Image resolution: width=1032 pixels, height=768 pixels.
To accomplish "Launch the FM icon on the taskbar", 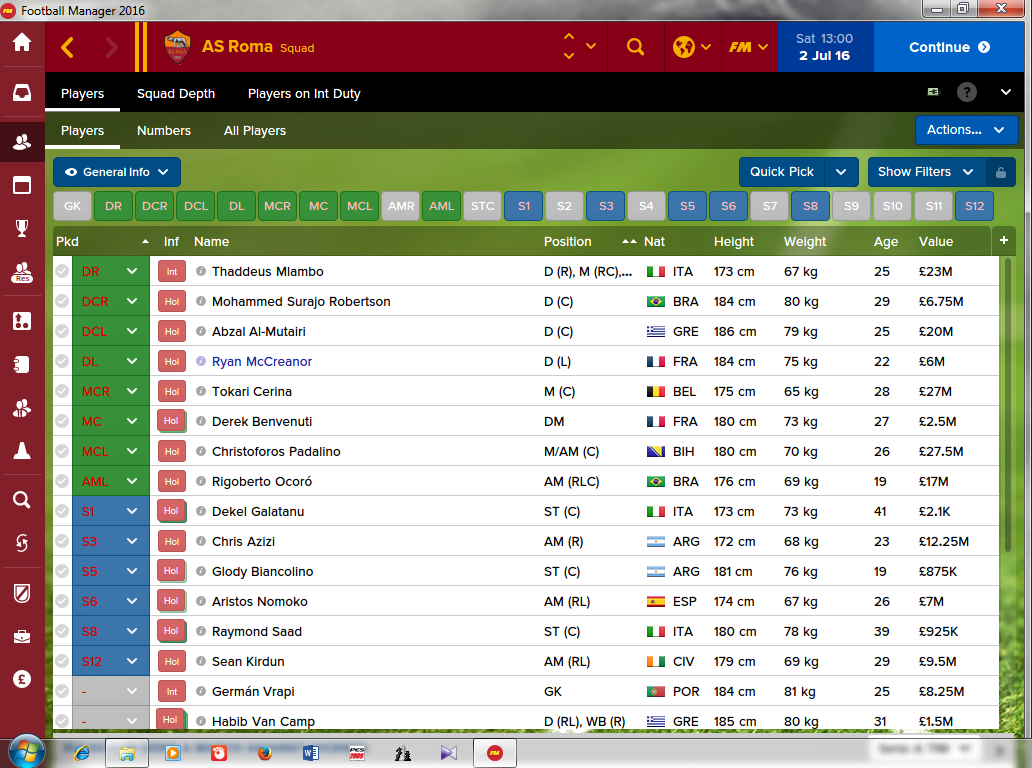I will tap(493, 753).
